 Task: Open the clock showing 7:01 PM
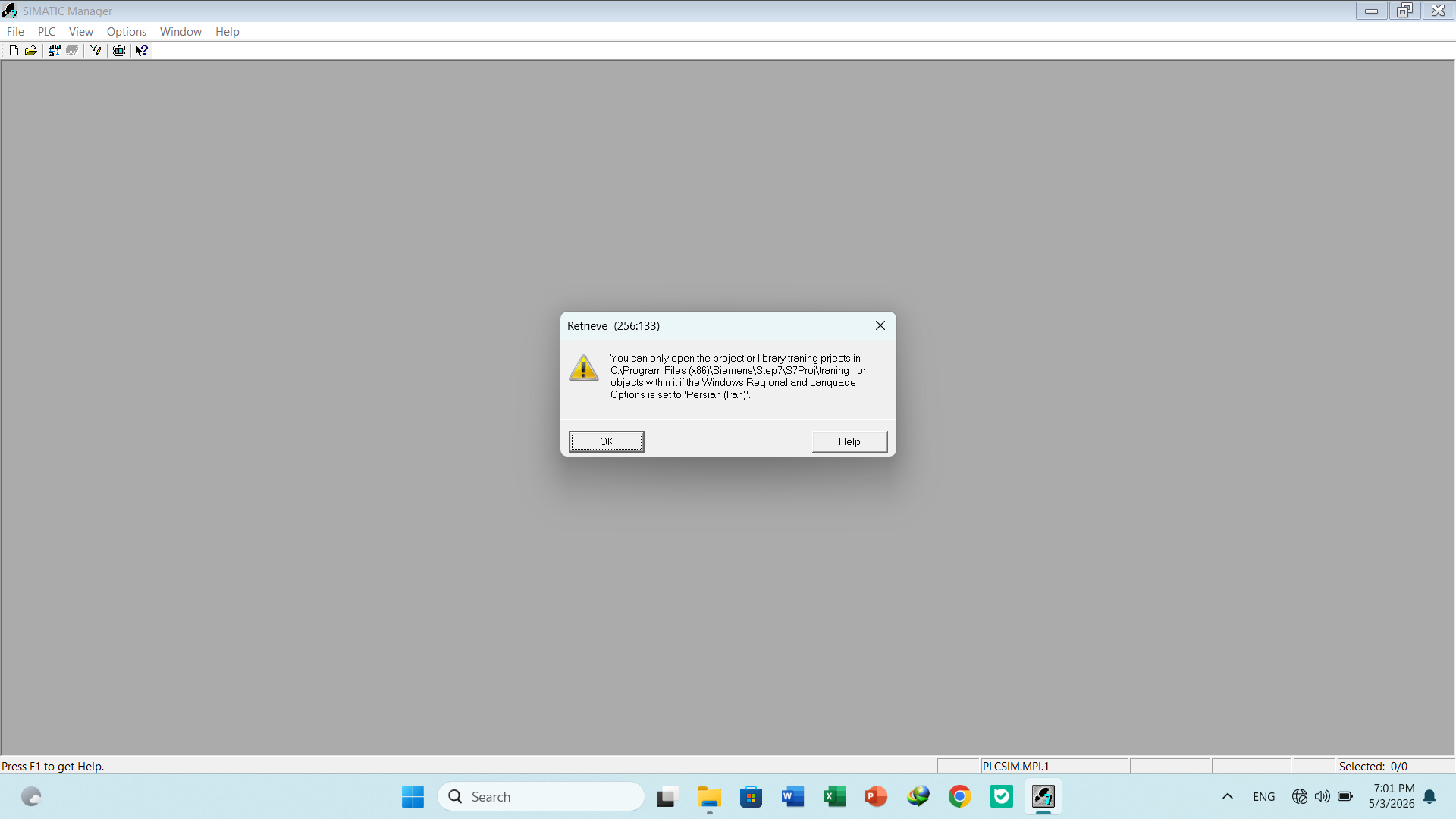[x=1392, y=796]
